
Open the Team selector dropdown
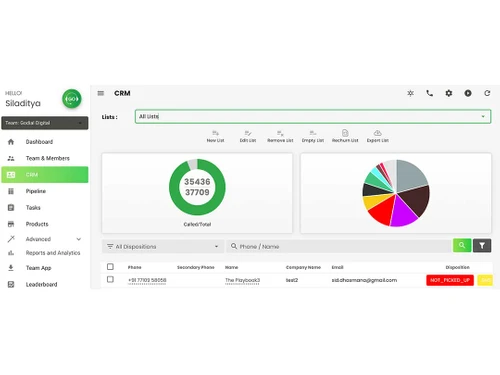[45, 123]
